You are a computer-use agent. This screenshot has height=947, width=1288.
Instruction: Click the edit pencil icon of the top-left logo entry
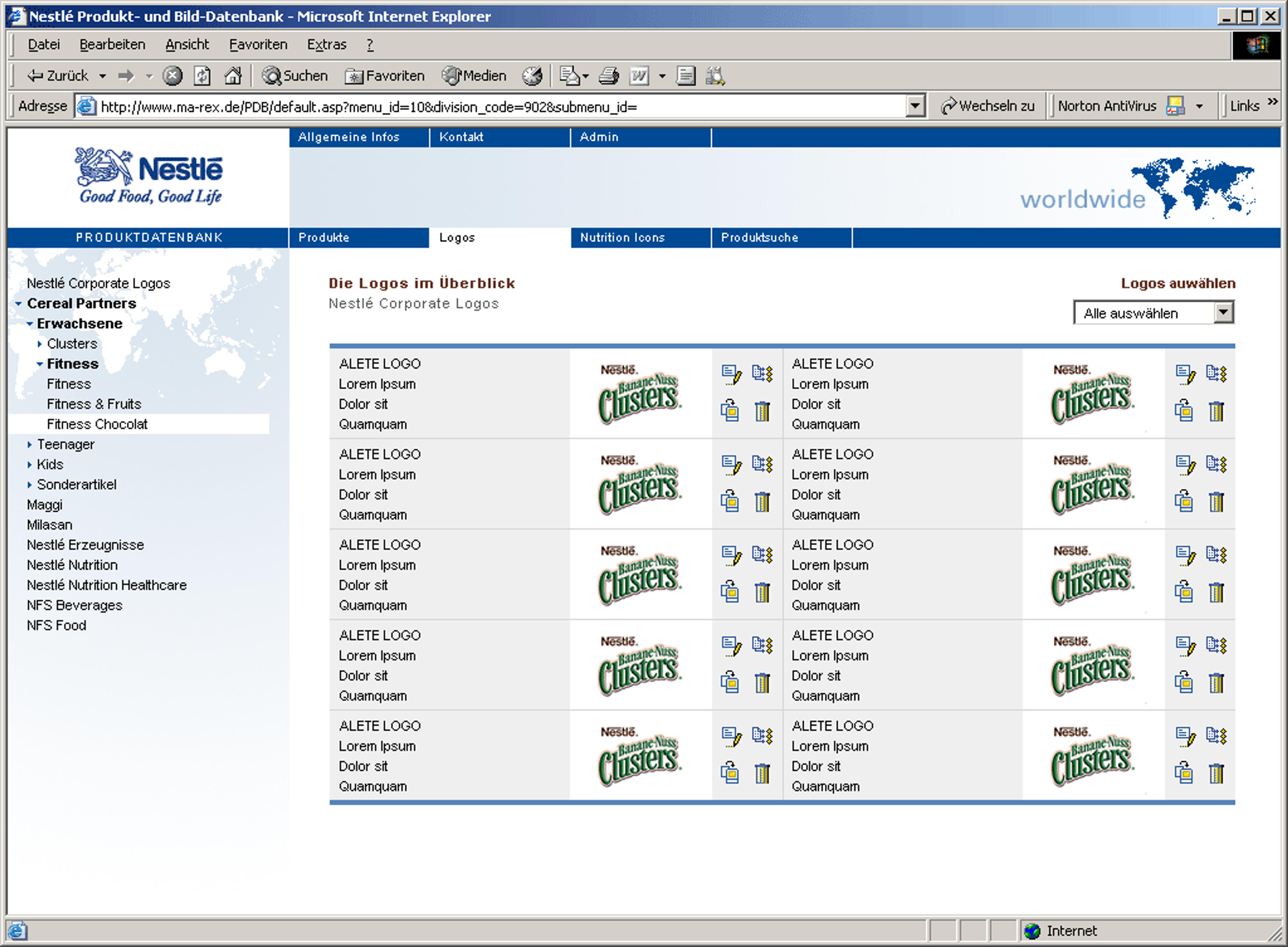[732, 374]
